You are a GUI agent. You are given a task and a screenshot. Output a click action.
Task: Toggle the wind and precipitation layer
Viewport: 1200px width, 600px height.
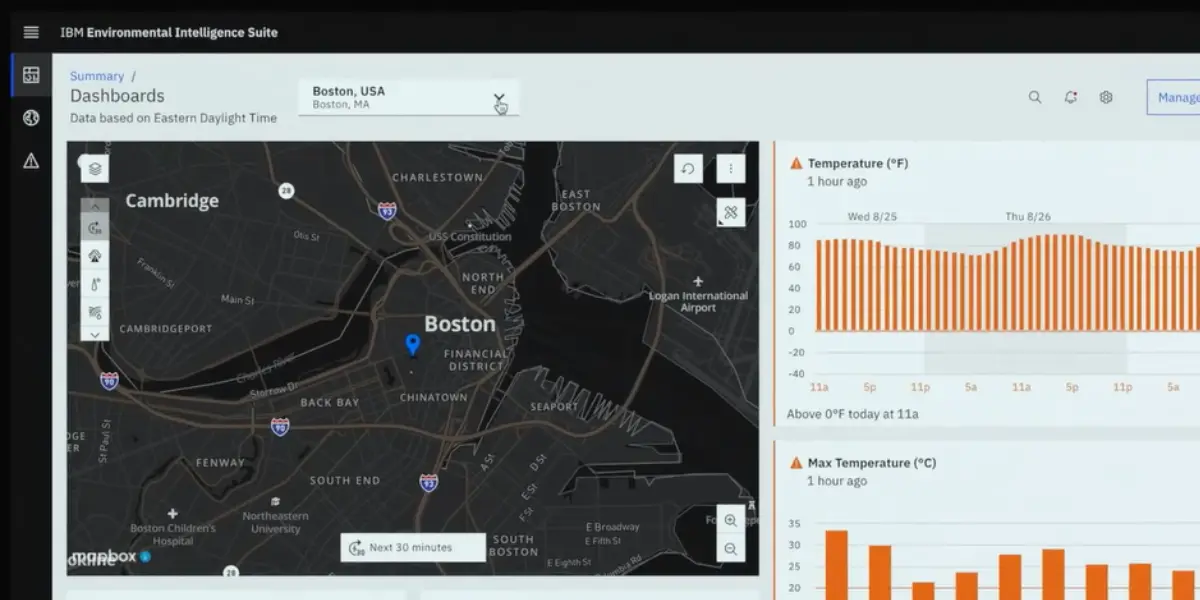click(x=95, y=312)
